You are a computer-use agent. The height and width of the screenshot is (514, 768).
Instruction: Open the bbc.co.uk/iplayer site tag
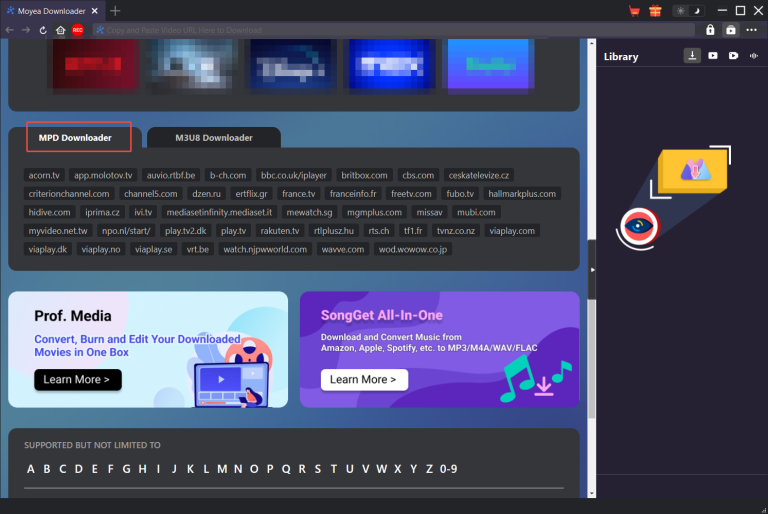coord(293,175)
